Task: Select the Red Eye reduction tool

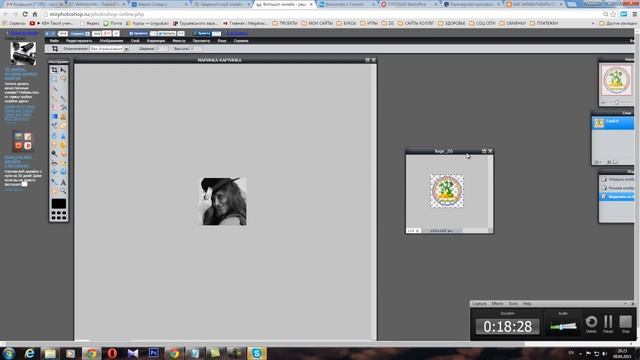Action: tap(54, 163)
